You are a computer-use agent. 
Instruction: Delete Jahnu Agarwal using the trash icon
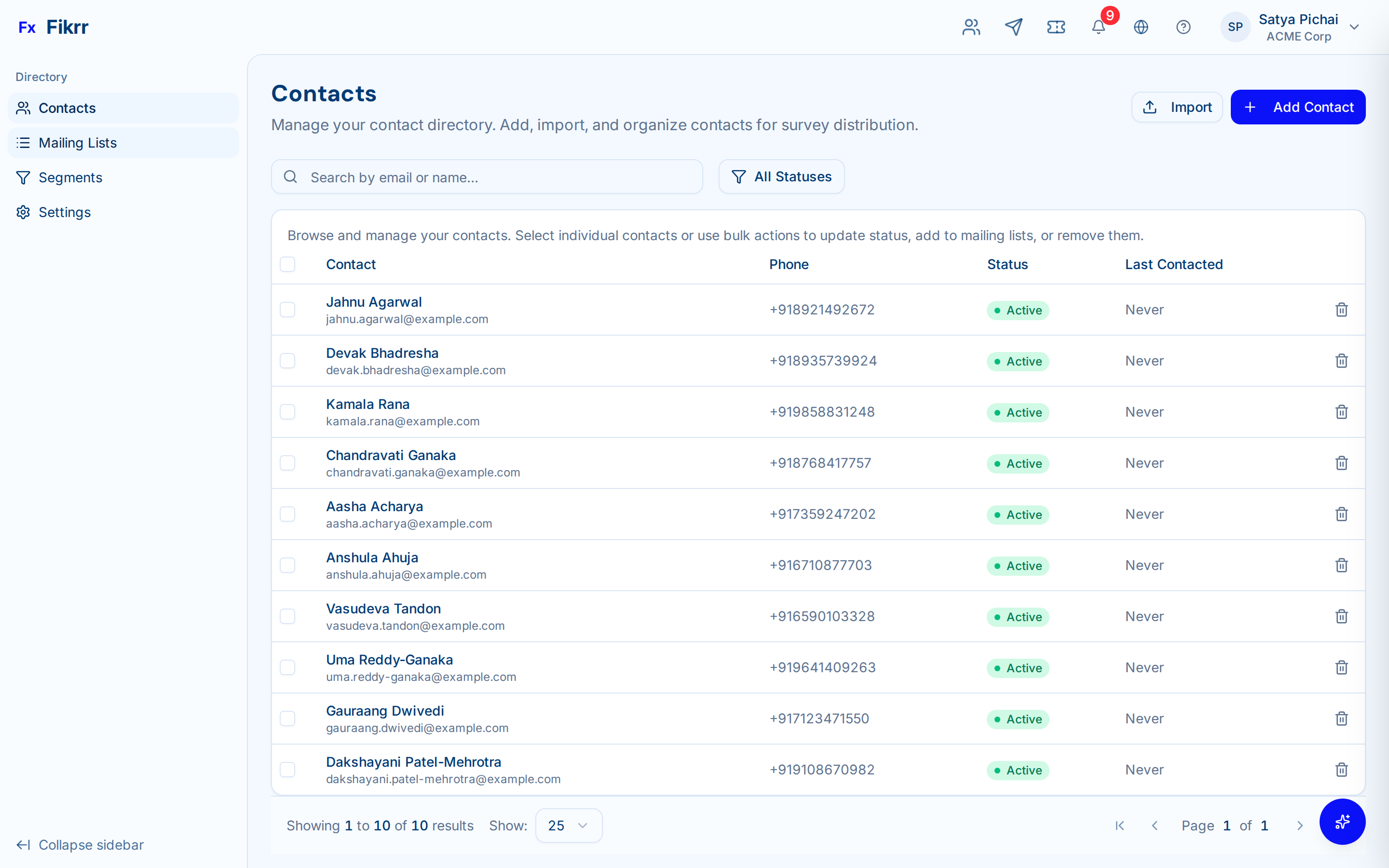click(x=1341, y=310)
